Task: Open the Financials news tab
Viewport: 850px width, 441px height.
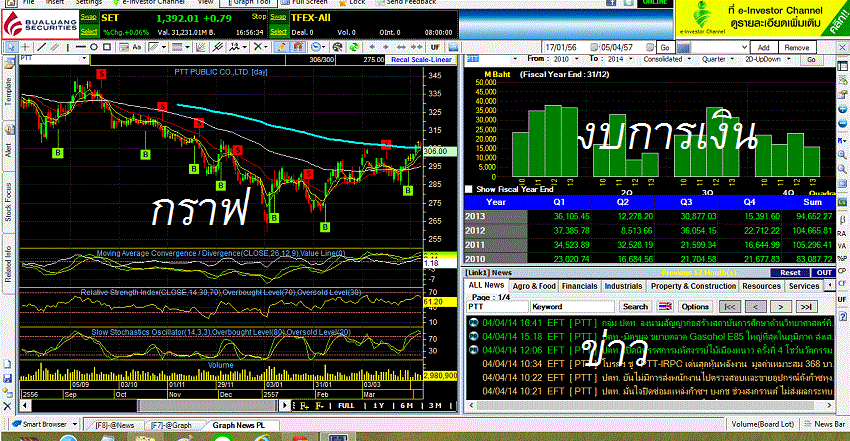Action: pos(579,286)
